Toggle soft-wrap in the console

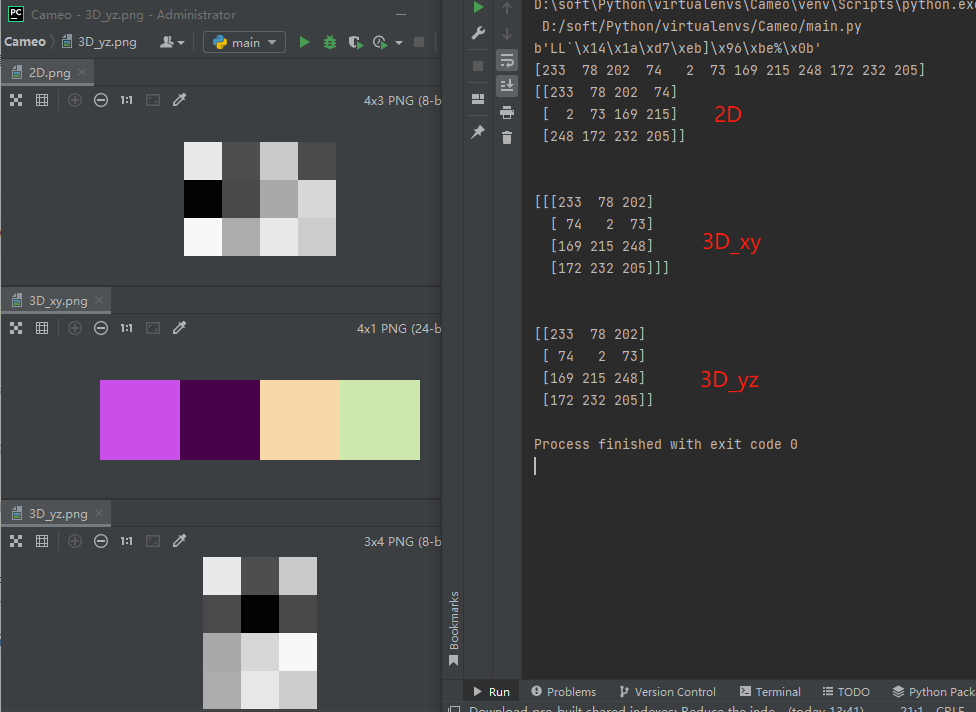tap(507, 60)
